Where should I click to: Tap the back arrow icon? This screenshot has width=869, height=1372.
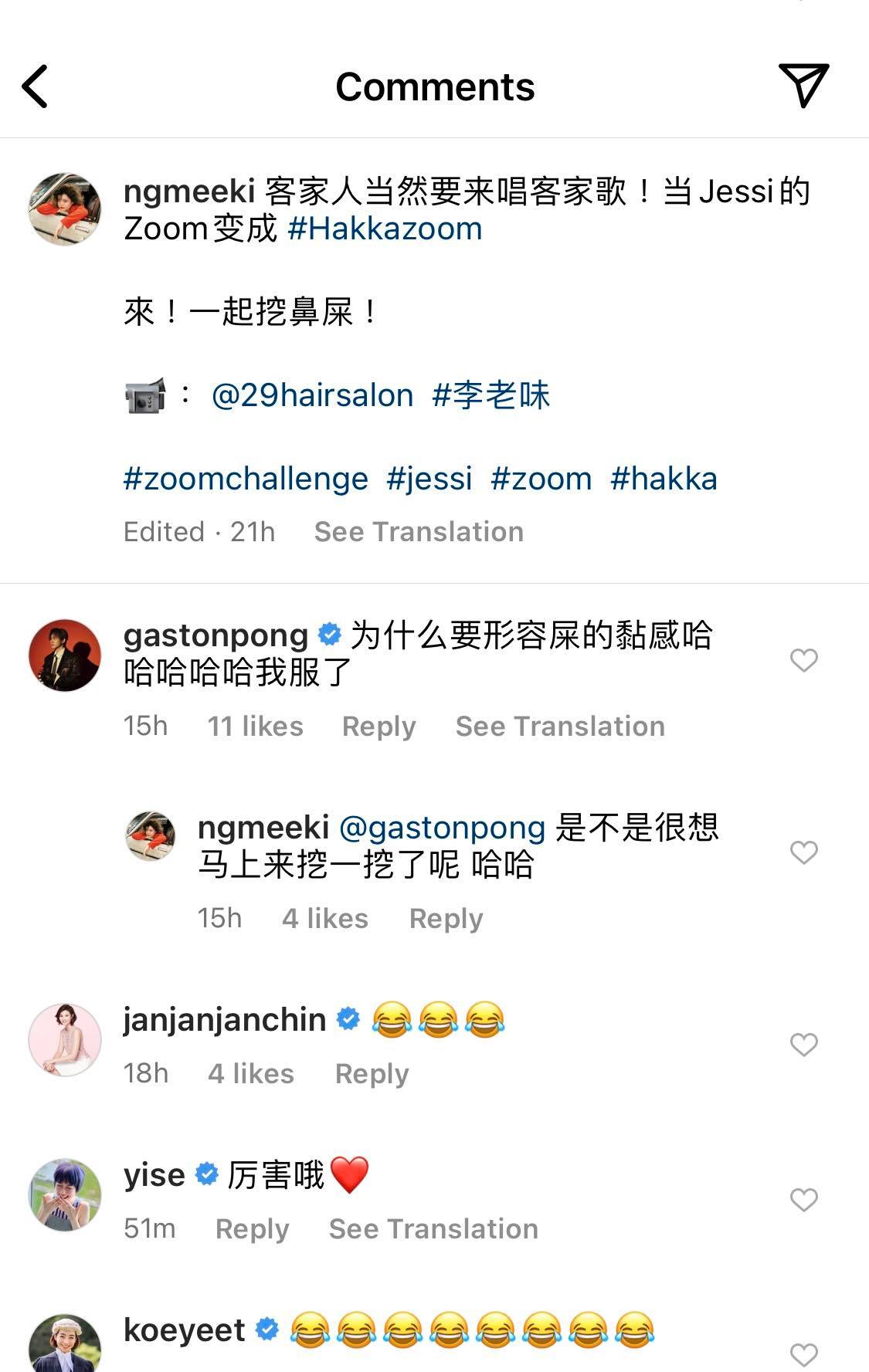tap(36, 86)
